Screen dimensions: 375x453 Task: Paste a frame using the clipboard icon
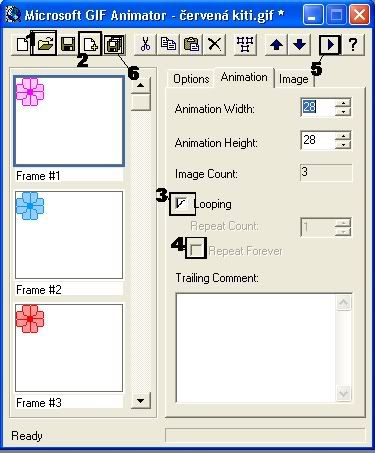coord(191,44)
